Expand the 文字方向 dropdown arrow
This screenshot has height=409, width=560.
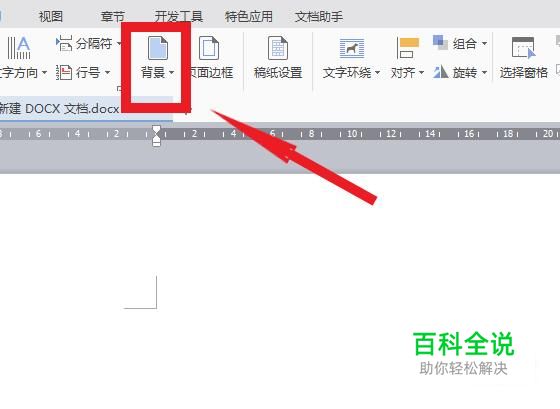point(45,73)
